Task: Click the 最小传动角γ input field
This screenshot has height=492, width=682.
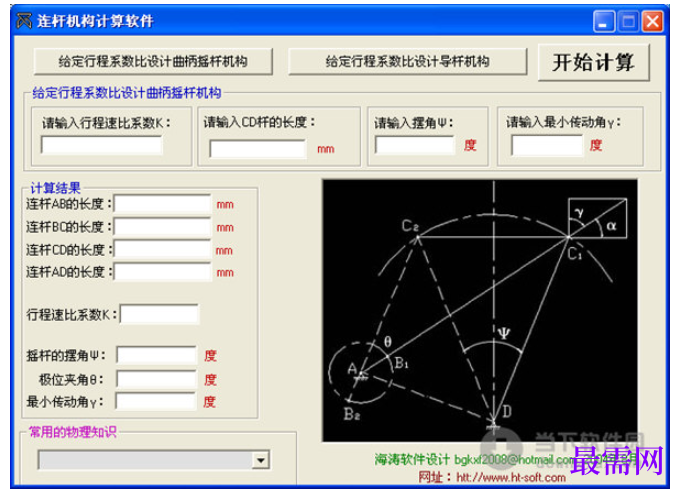Action: click(547, 144)
